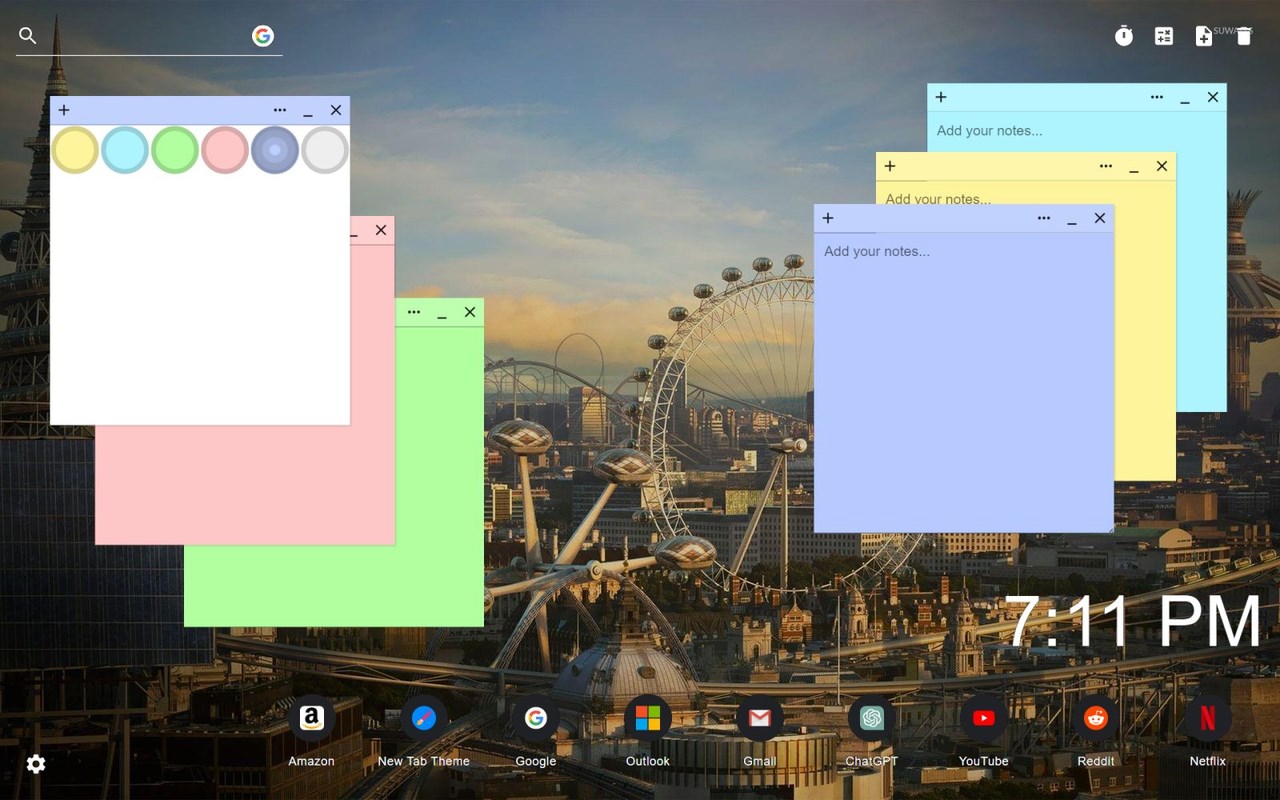Create a new note with the page-plus icon
This screenshot has height=800, width=1280.
pos(1204,36)
